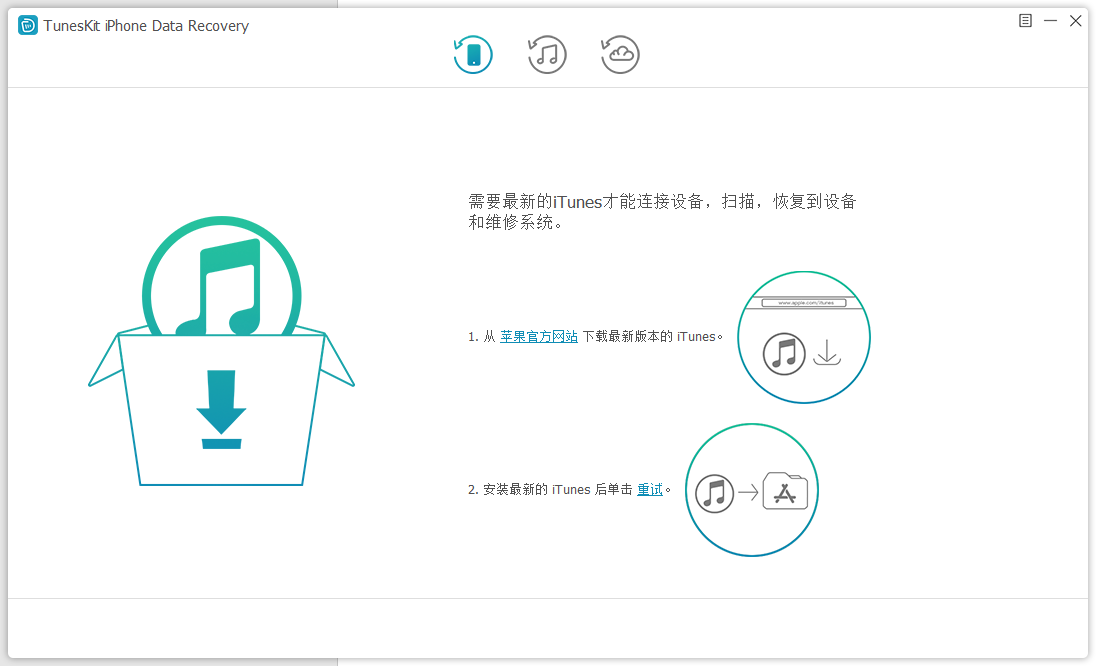The height and width of the screenshot is (666, 1096).
Task: Select Recover from iOS device mode icon
Action: coord(473,55)
